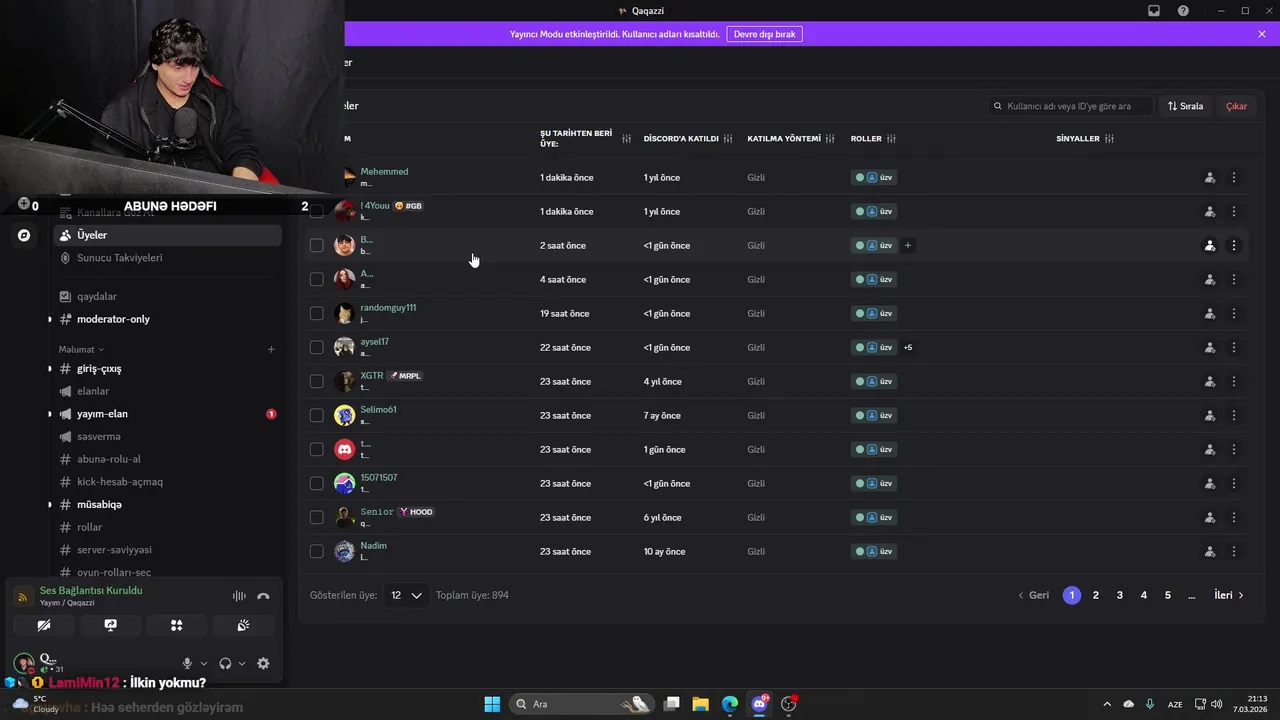Go to page 5 of members
1280x720 pixels.
(x=1168, y=595)
